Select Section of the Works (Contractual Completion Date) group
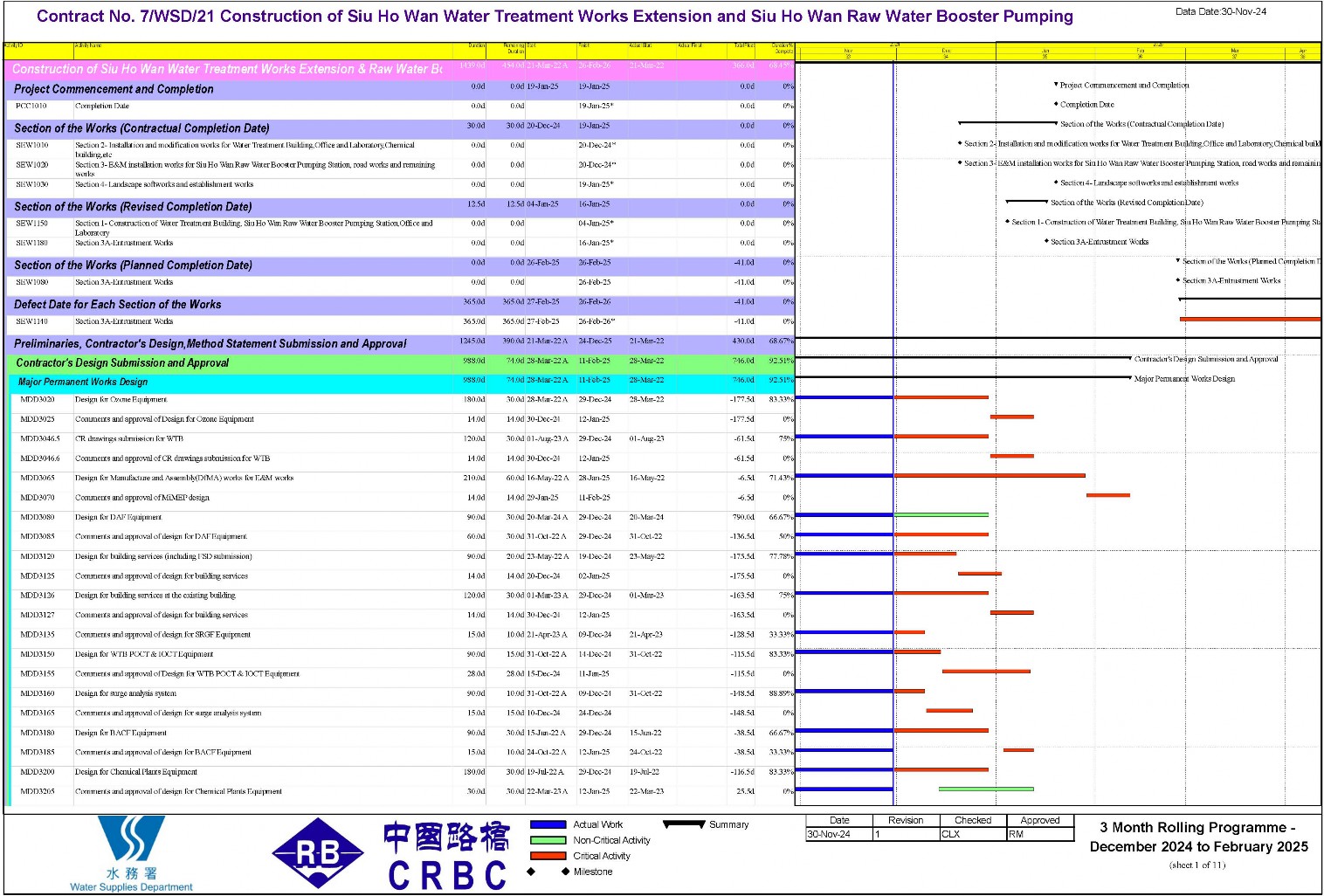The image size is (1324, 896). pos(401,128)
